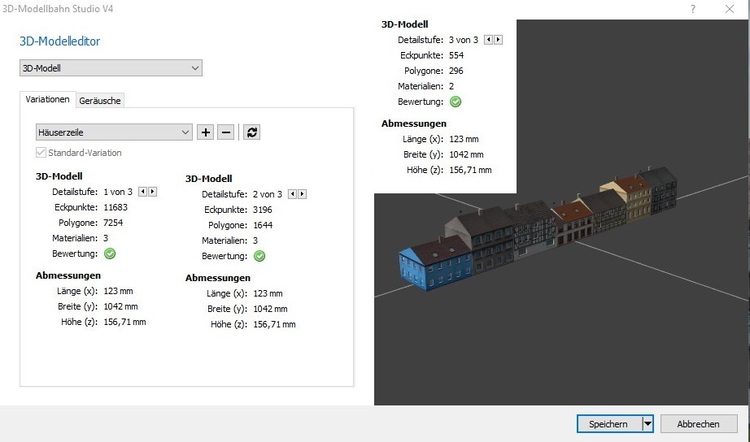750x442 pixels.
Task: Select the Eckpunkte value 554
Action: 456,55
